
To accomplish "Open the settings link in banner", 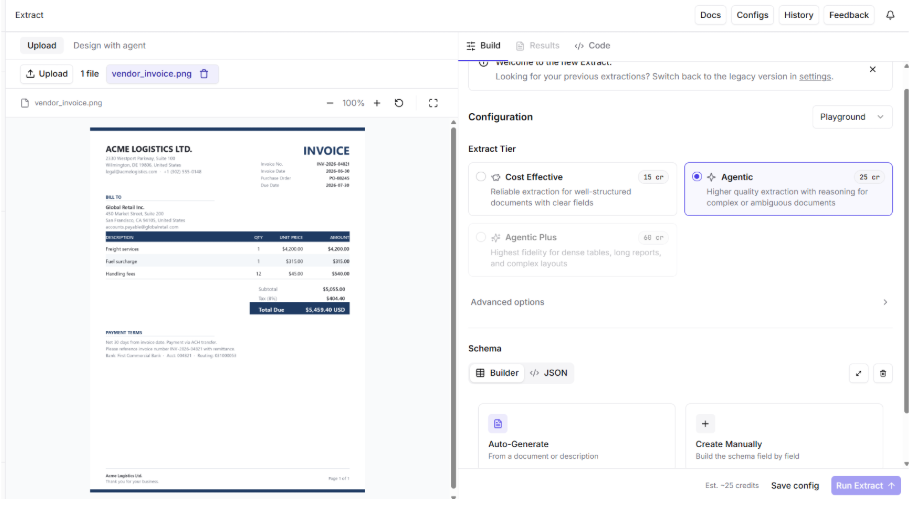I will 815,77.
